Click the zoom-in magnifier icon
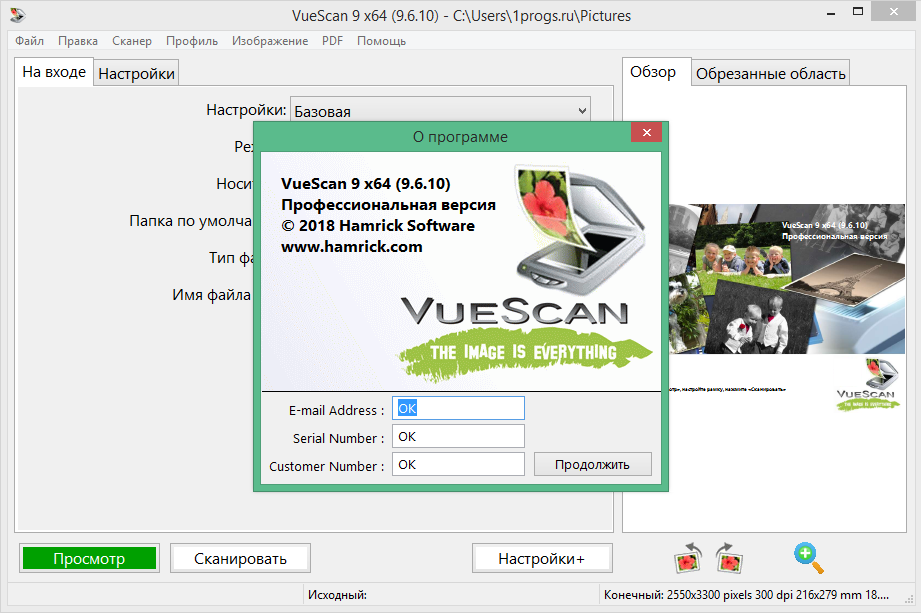The image size is (921, 613). point(808,558)
